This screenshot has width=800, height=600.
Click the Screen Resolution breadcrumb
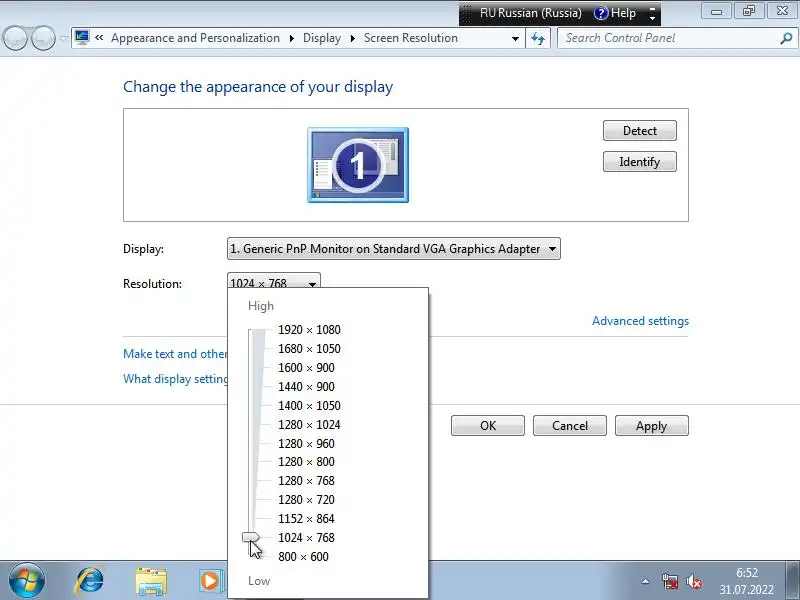411,38
